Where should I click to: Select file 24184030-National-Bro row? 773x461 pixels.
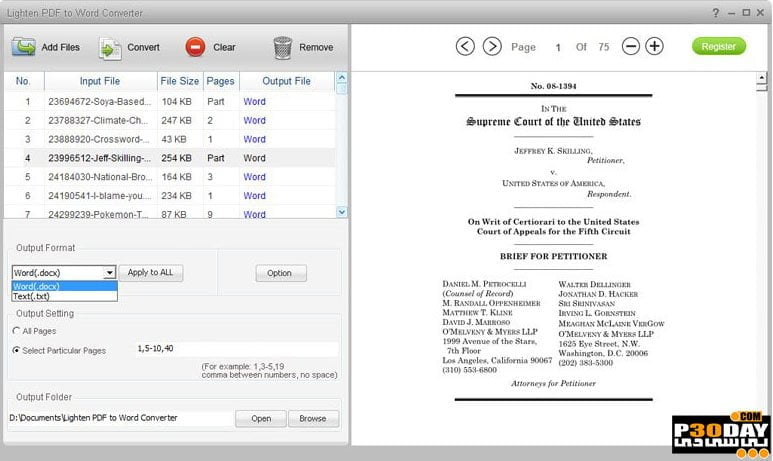(x=170, y=177)
